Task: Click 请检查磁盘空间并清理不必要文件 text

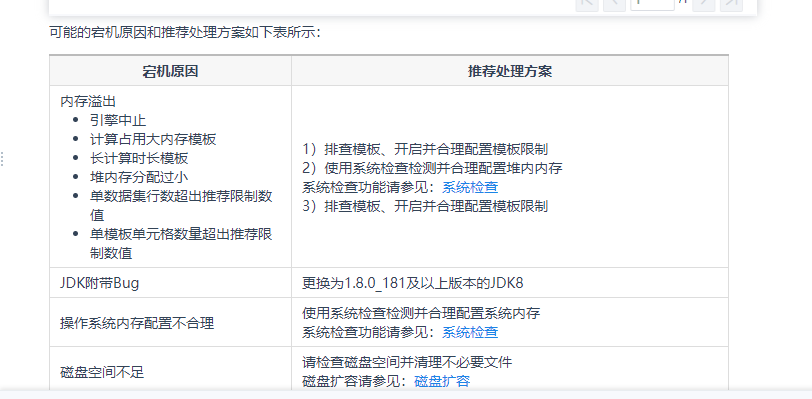Action: pos(407,362)
